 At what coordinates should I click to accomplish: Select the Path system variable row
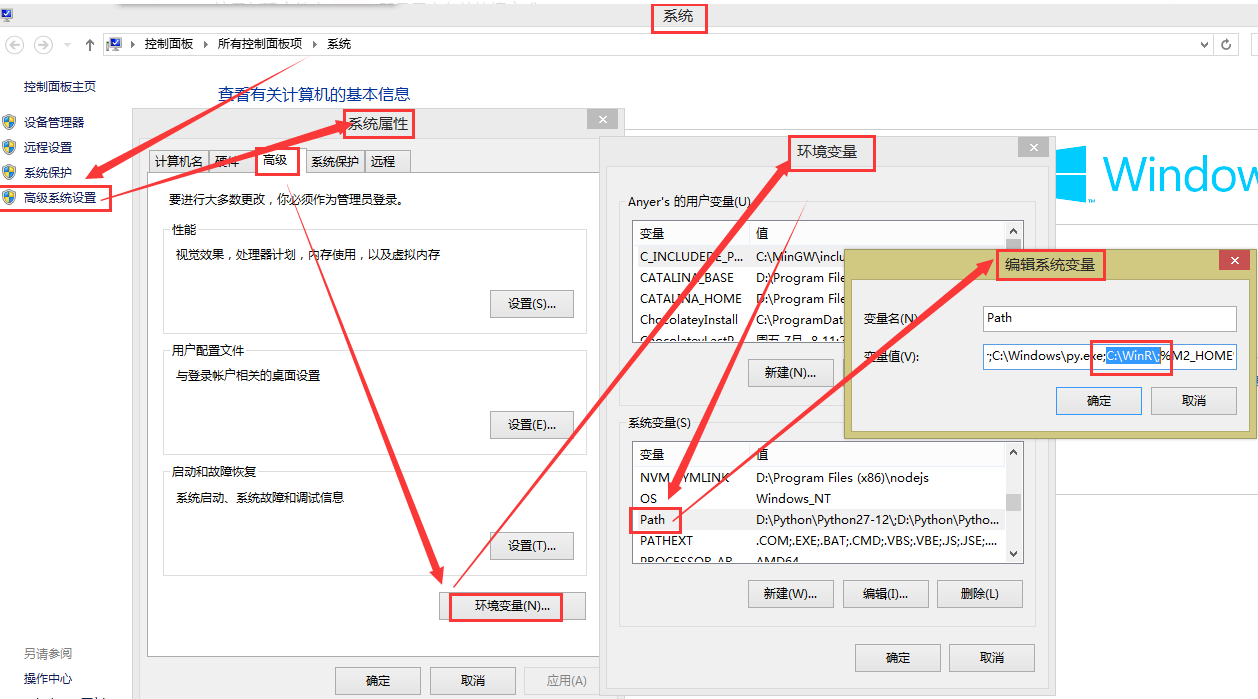[x=820, y=519]
